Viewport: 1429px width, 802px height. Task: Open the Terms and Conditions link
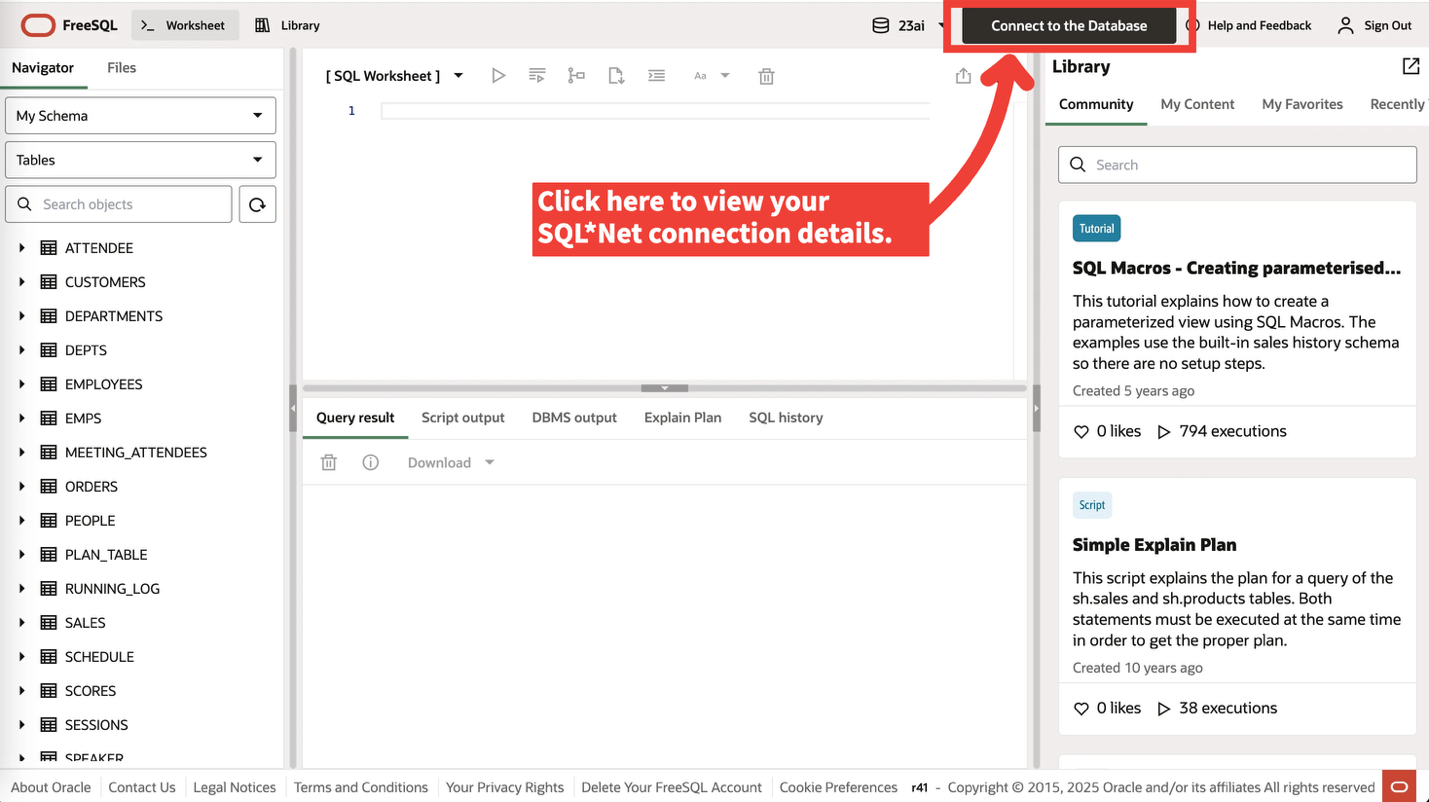pos(360,787)
